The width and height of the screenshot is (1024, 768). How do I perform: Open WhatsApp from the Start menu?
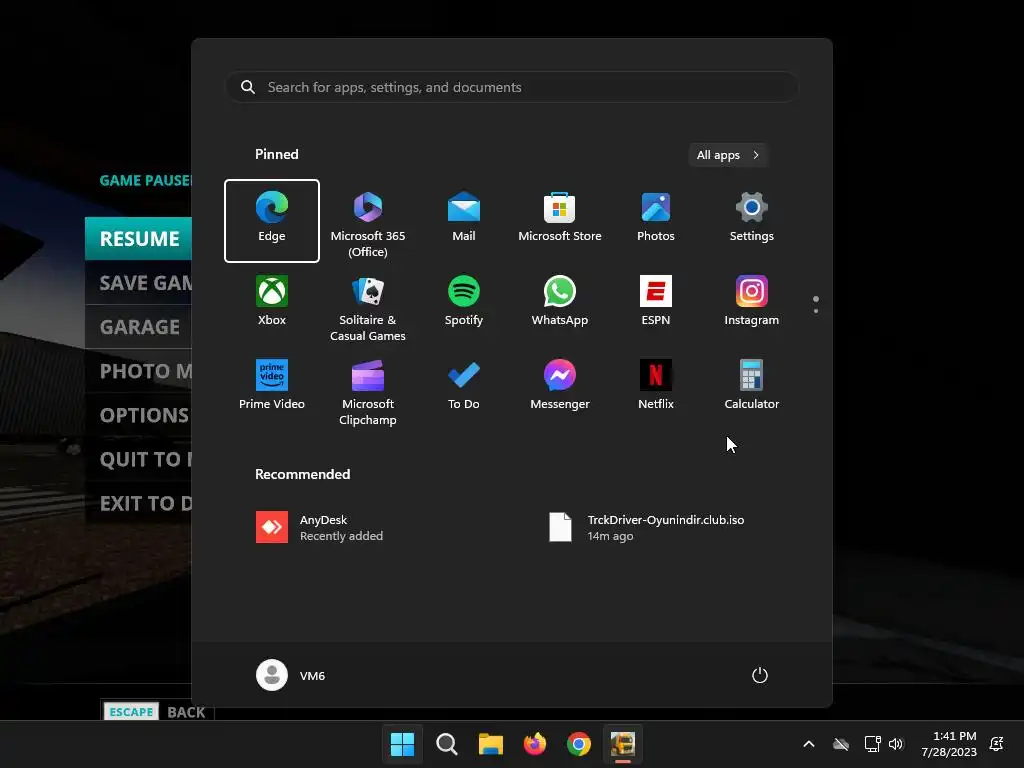point(560,304)
